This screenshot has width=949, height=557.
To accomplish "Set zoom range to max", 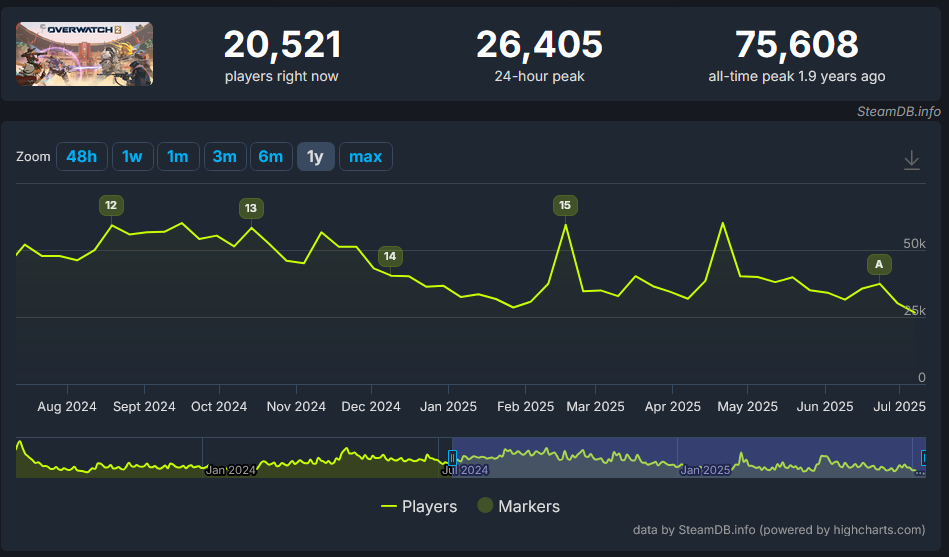I will coord(366,156).
